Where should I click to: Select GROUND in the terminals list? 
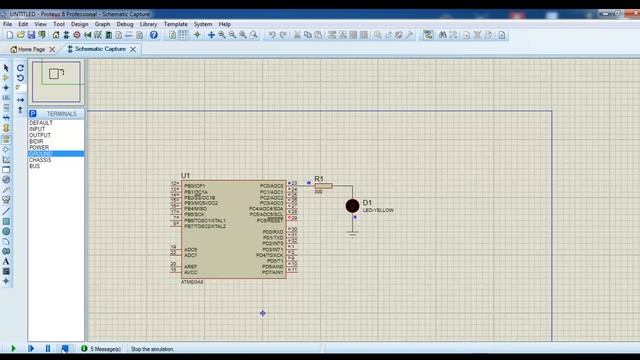pyautogui.click(x=56, y=153)
